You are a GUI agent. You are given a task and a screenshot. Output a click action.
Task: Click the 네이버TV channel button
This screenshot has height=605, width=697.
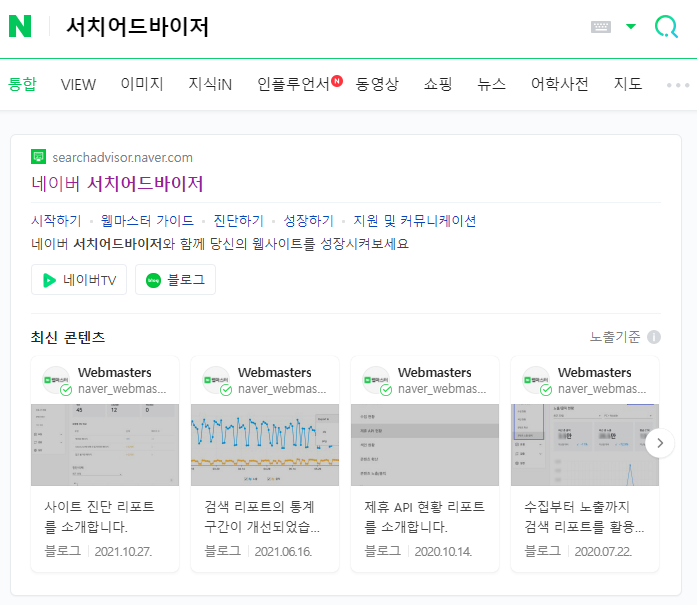pyautogui.click(x=79, y=280)
